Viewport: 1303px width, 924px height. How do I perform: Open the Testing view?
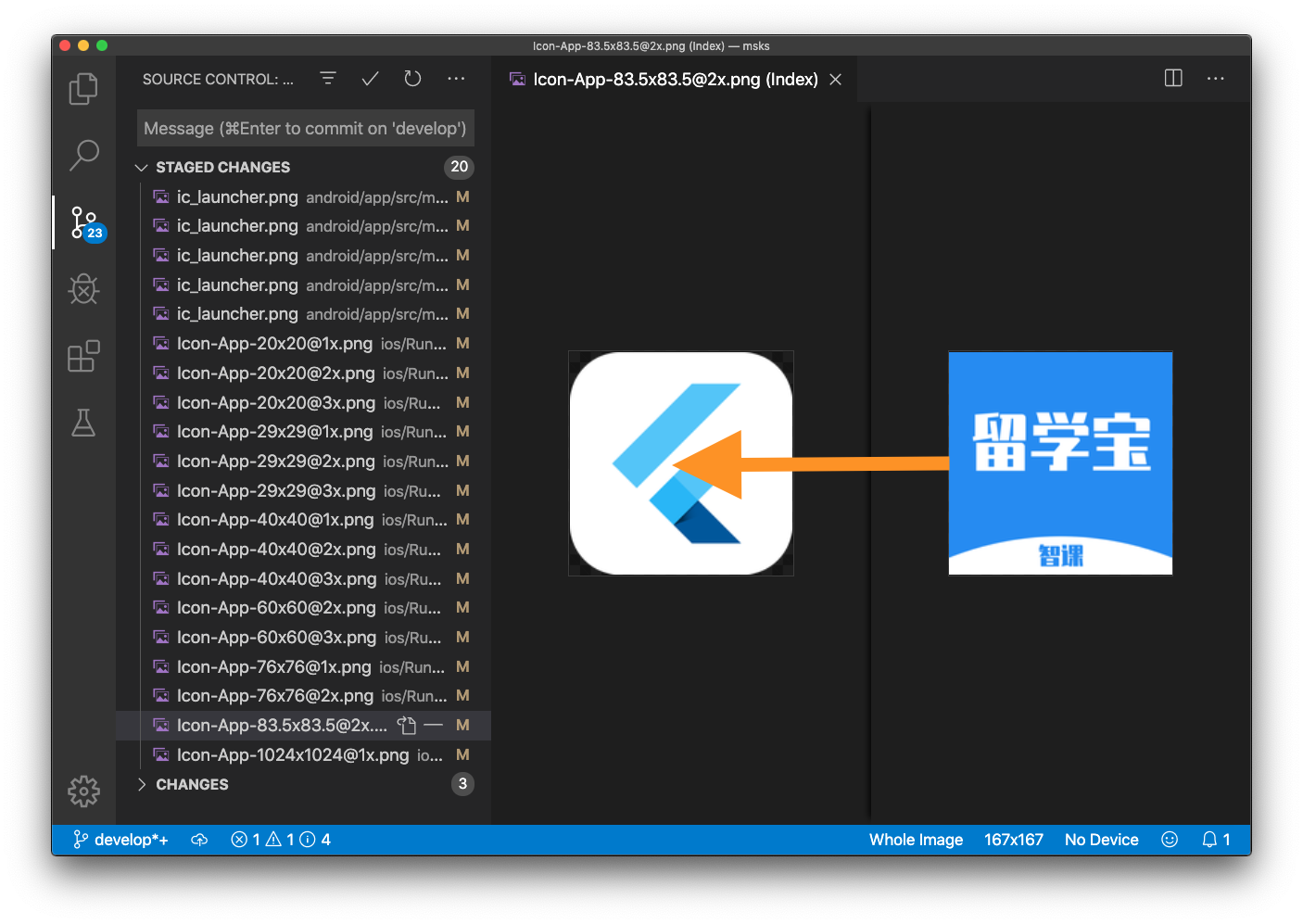(83, 423)
